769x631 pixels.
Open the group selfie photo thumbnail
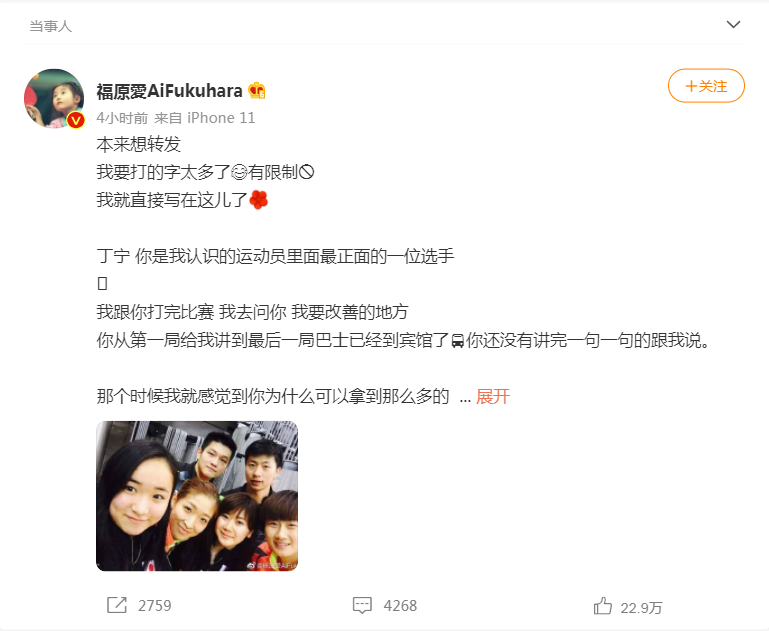[x=197, y=496]
